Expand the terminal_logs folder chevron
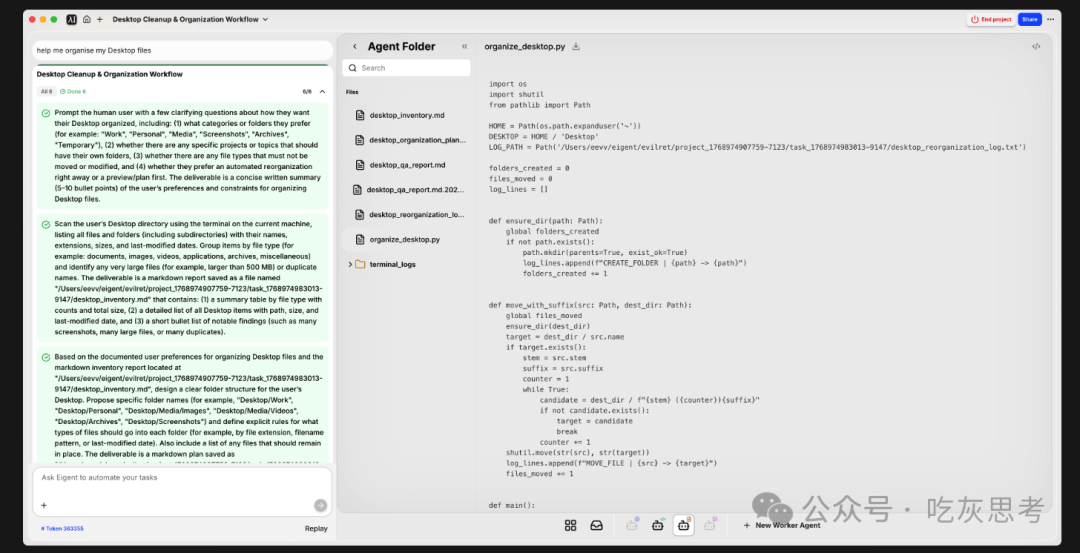 pyautogui.click(x=350, y=264)
